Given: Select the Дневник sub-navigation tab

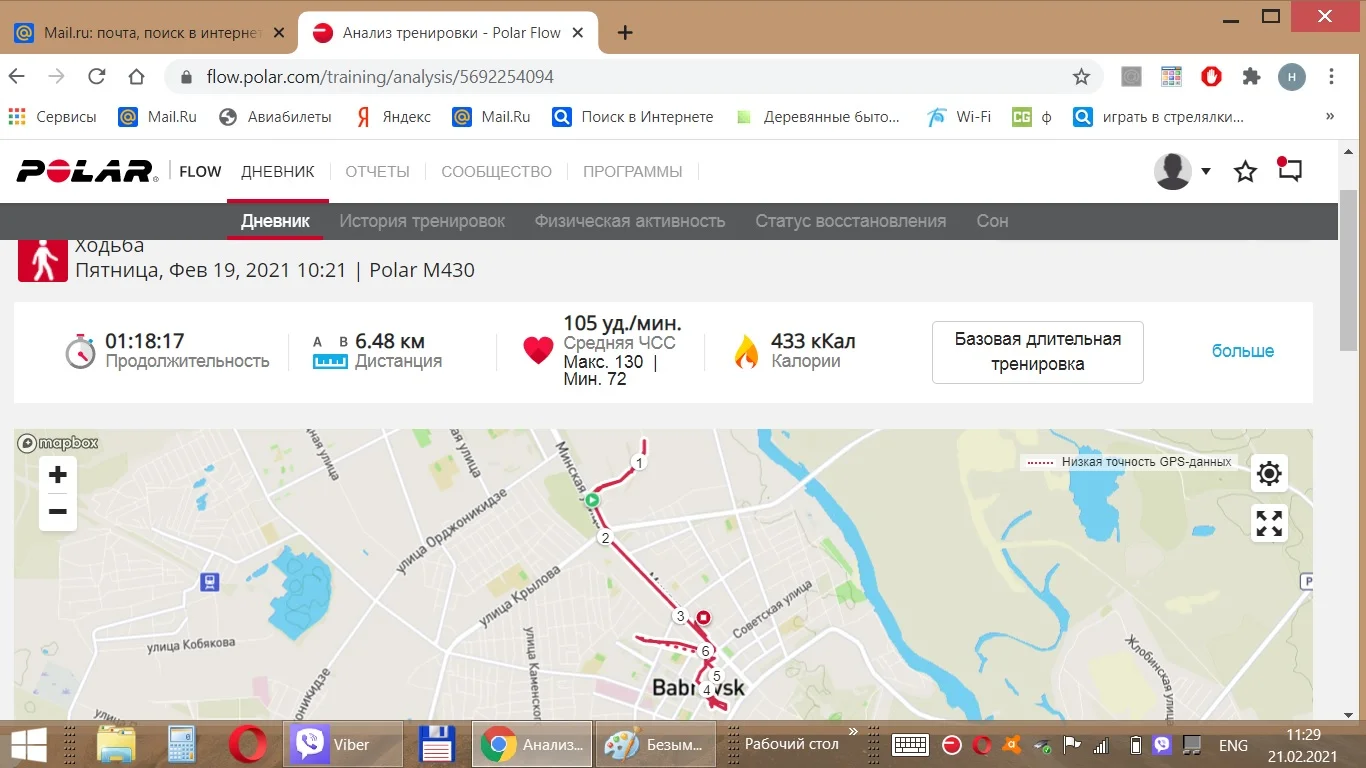Looking at the screenshot, I should (275, 221).
